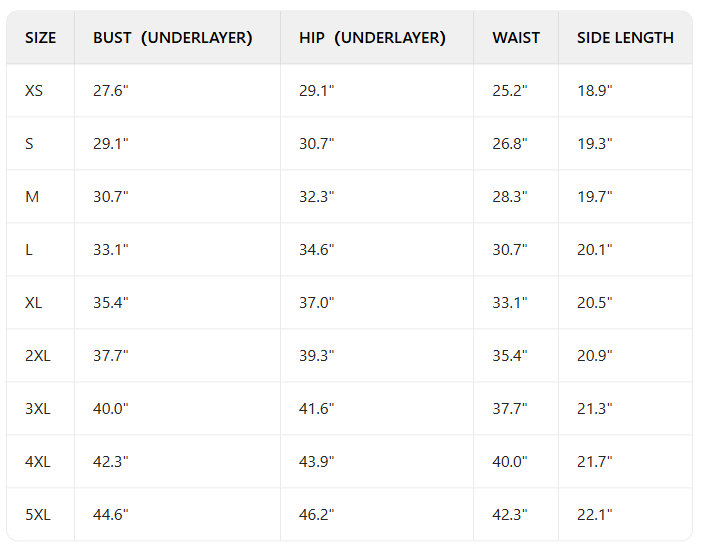Select the 5XL size row label
This screenshot has height=547, width=702.
tap(37, 515)
